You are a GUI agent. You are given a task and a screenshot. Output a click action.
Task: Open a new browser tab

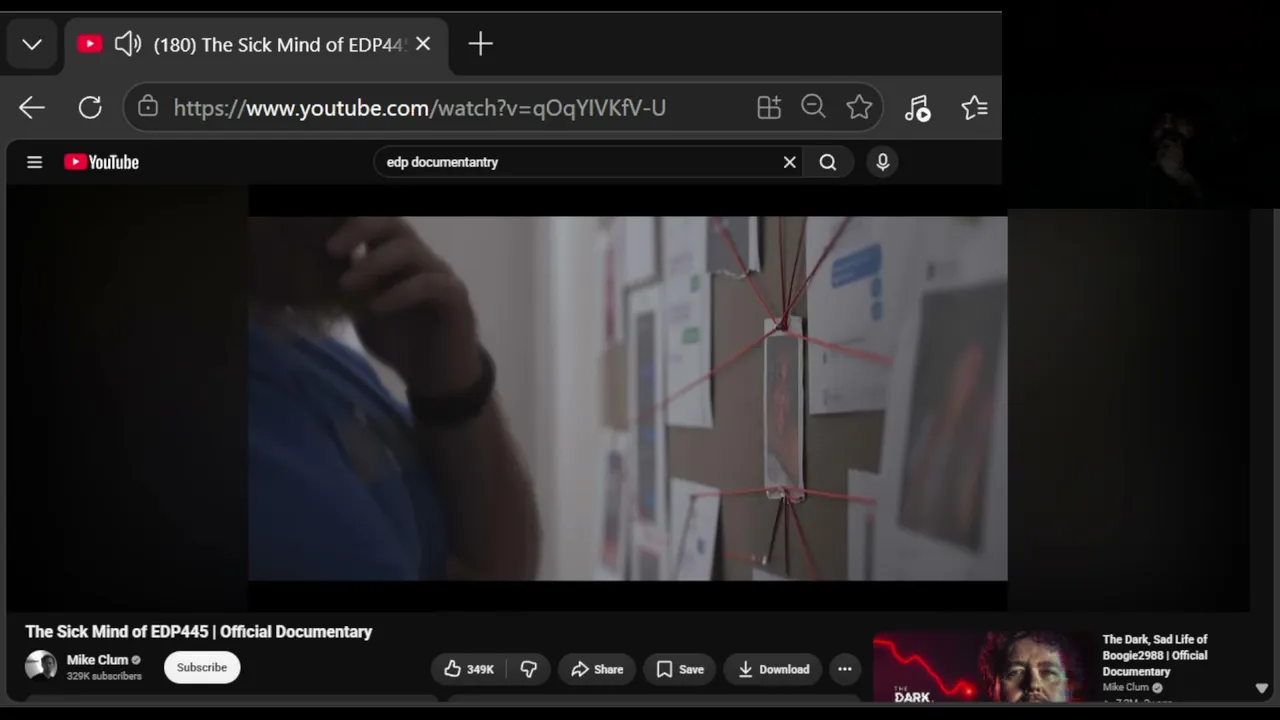[480, 44]
